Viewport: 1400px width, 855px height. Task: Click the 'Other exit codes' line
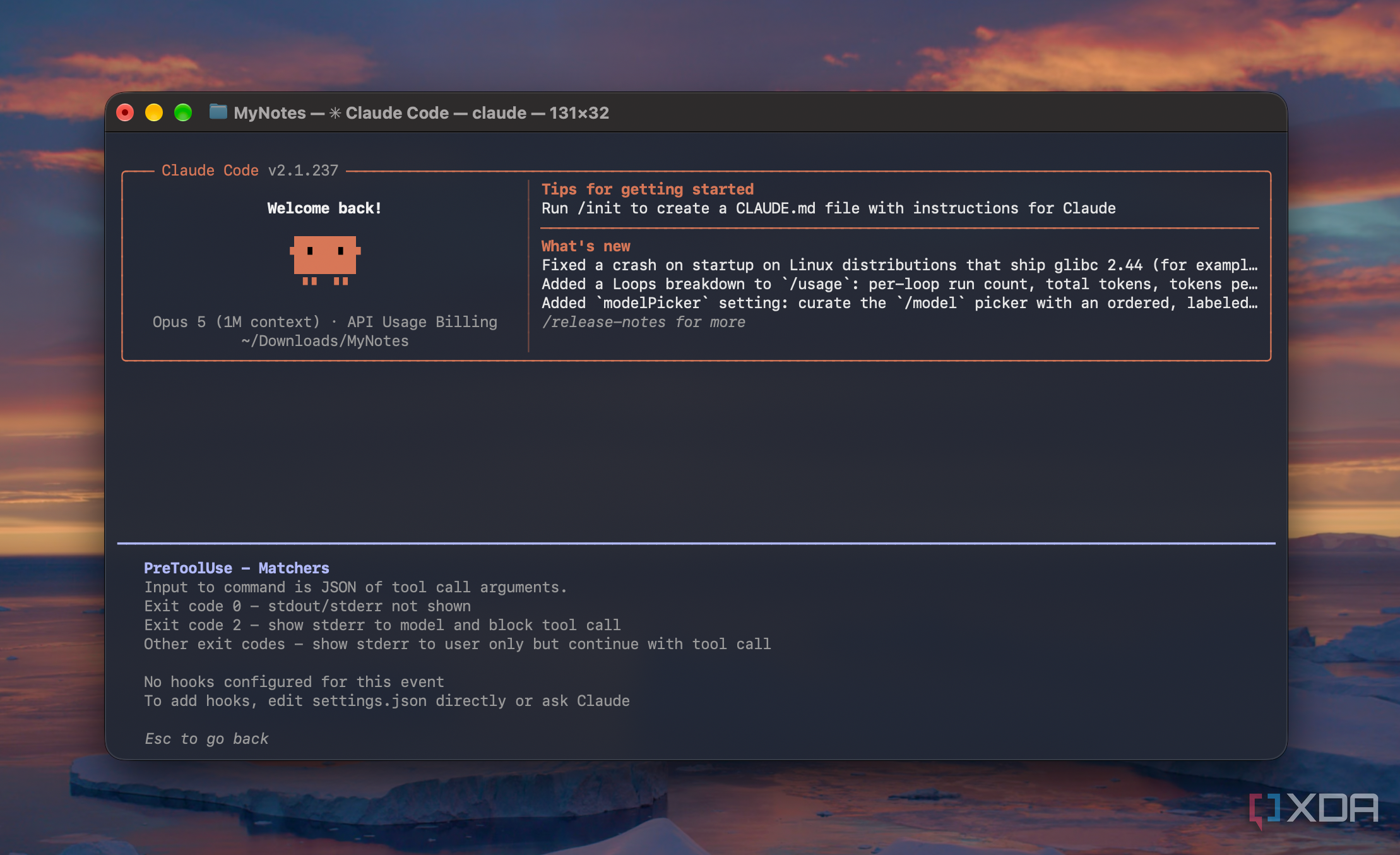(x=458, y=644)
